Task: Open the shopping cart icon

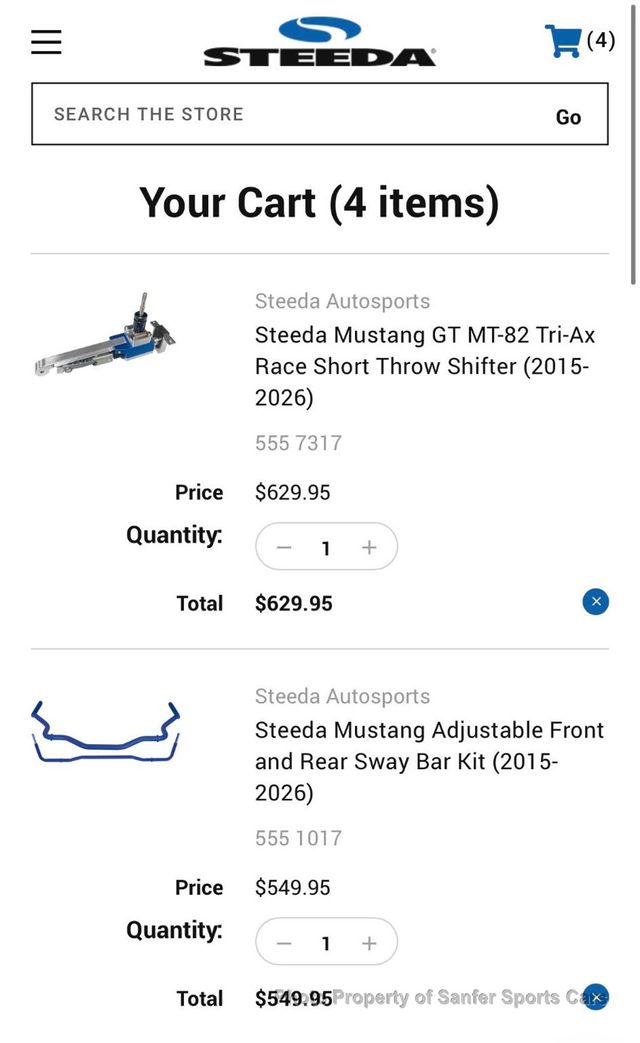Action: coord(563,41)
